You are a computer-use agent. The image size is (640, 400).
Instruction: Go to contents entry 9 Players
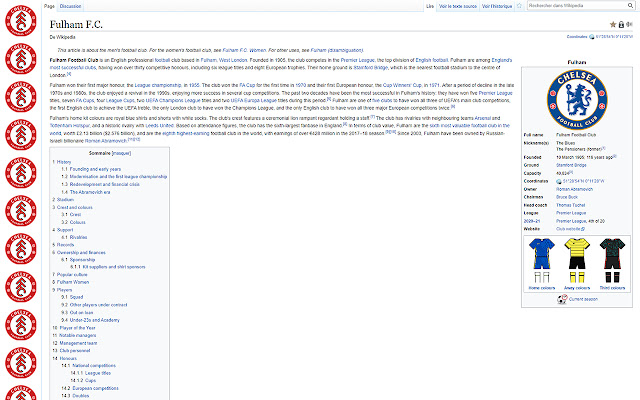tap(62, 290)
